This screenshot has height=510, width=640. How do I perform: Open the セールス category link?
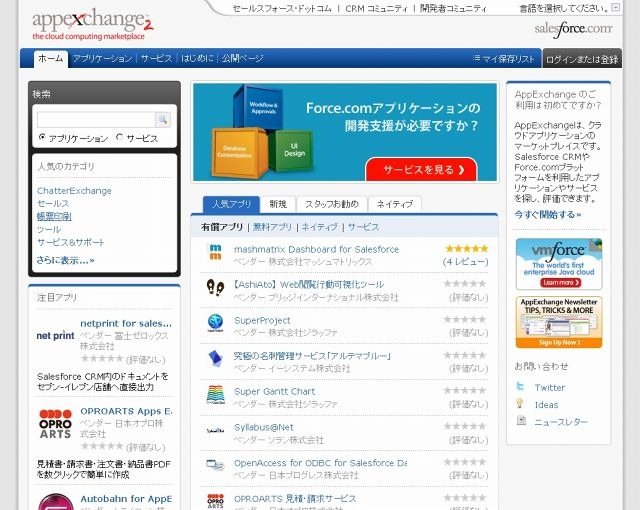[x=53, y=203]
